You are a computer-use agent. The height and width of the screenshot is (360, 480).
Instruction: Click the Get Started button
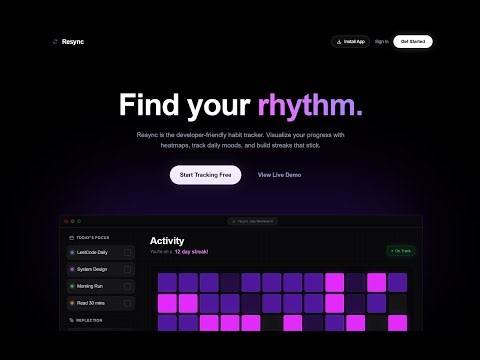pos(413,42)
